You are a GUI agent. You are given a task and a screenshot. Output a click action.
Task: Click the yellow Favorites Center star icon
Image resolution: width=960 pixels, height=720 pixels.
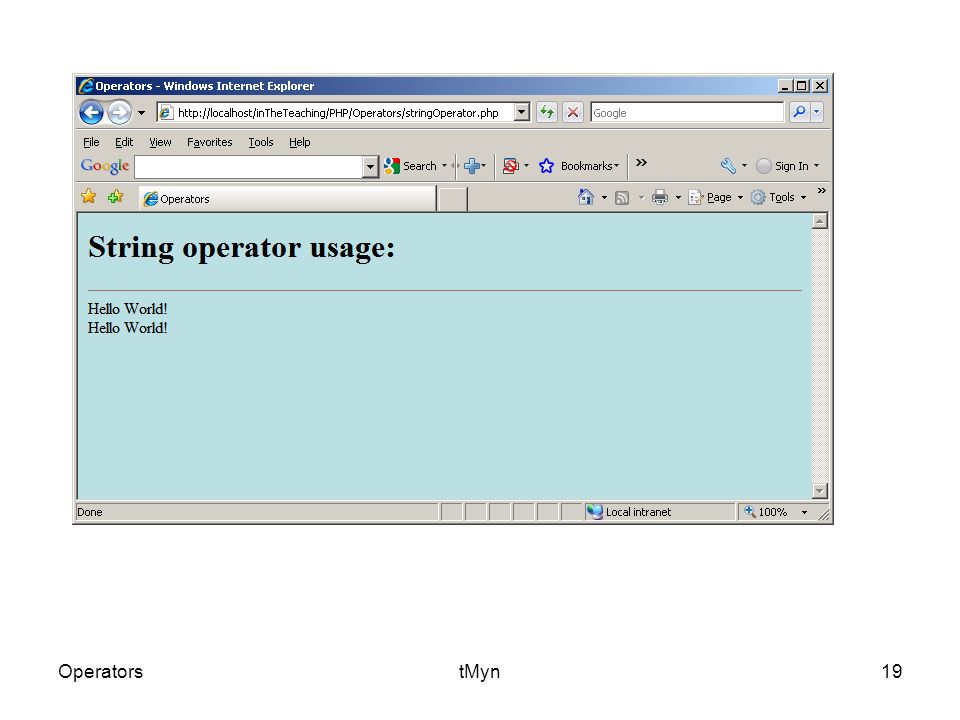point(89,196)
